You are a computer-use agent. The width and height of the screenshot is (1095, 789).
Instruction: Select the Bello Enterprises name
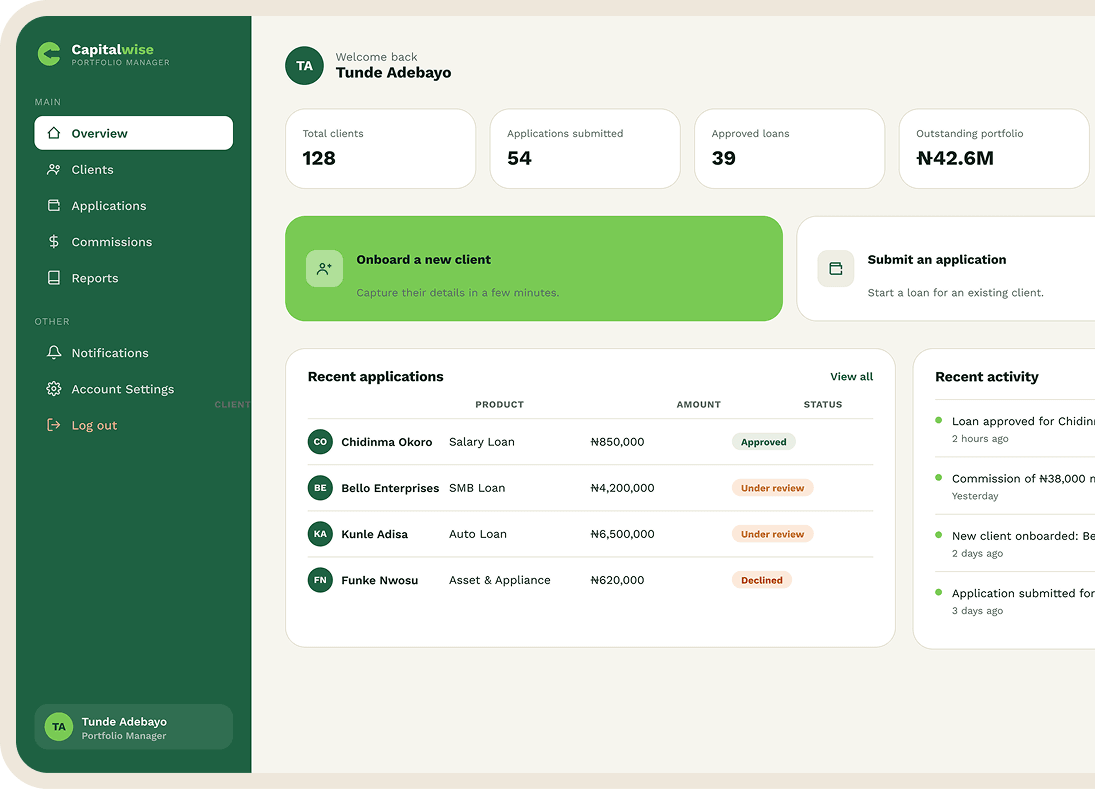390,487
